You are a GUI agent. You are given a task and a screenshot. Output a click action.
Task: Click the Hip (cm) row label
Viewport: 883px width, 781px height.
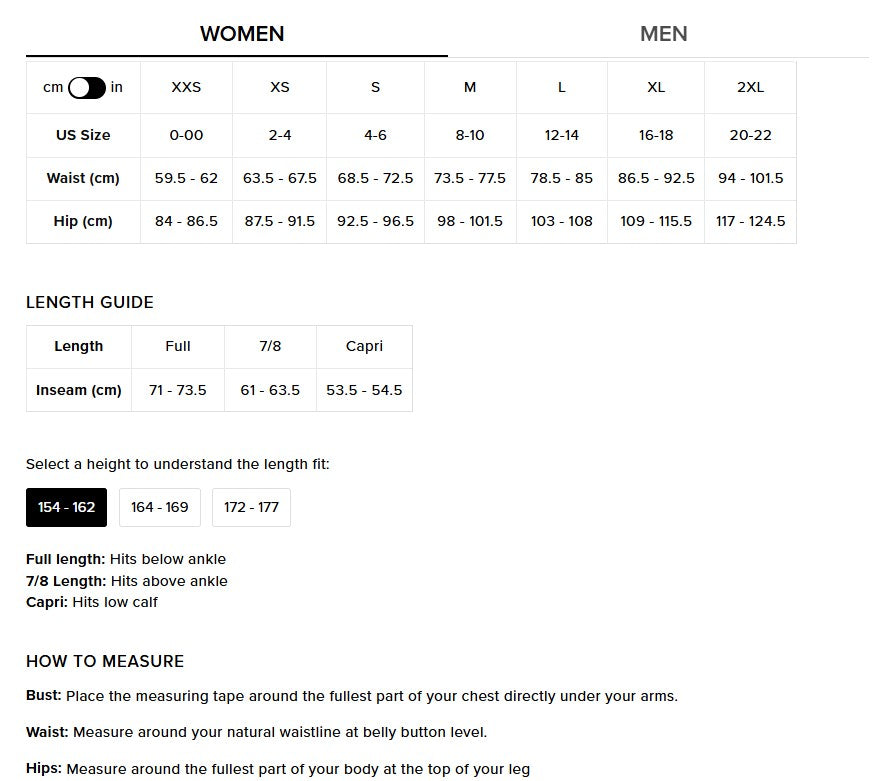coord(83,222)
